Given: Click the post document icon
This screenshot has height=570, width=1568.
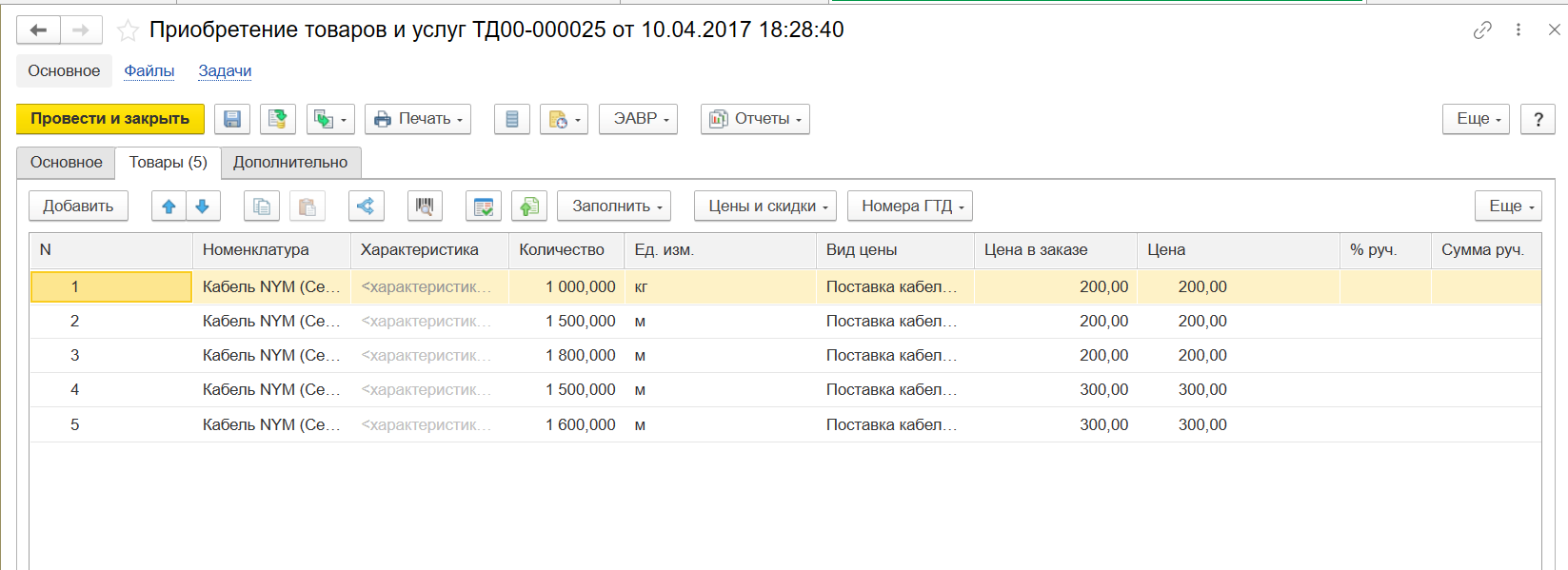Looking at the screenshot, I should point(277,119).
